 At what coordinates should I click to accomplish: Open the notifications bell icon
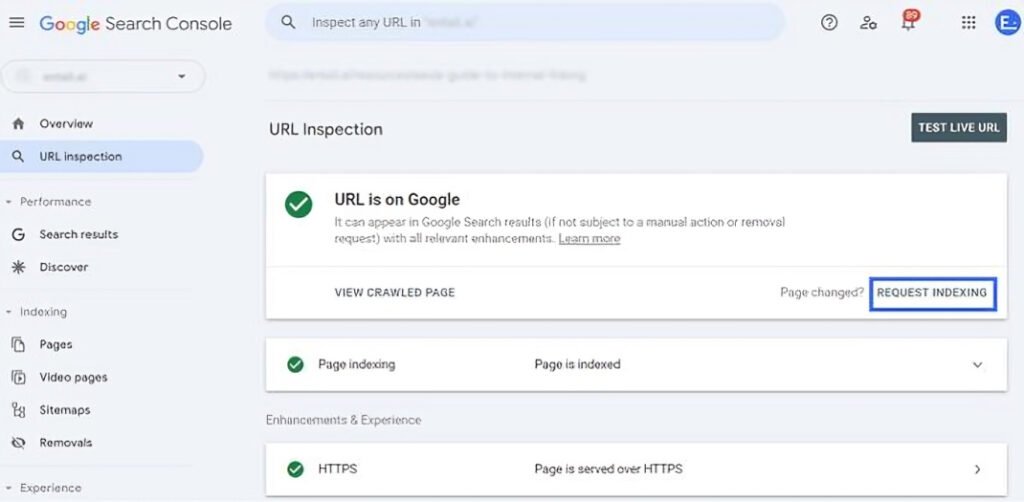(x=908, y=22)
